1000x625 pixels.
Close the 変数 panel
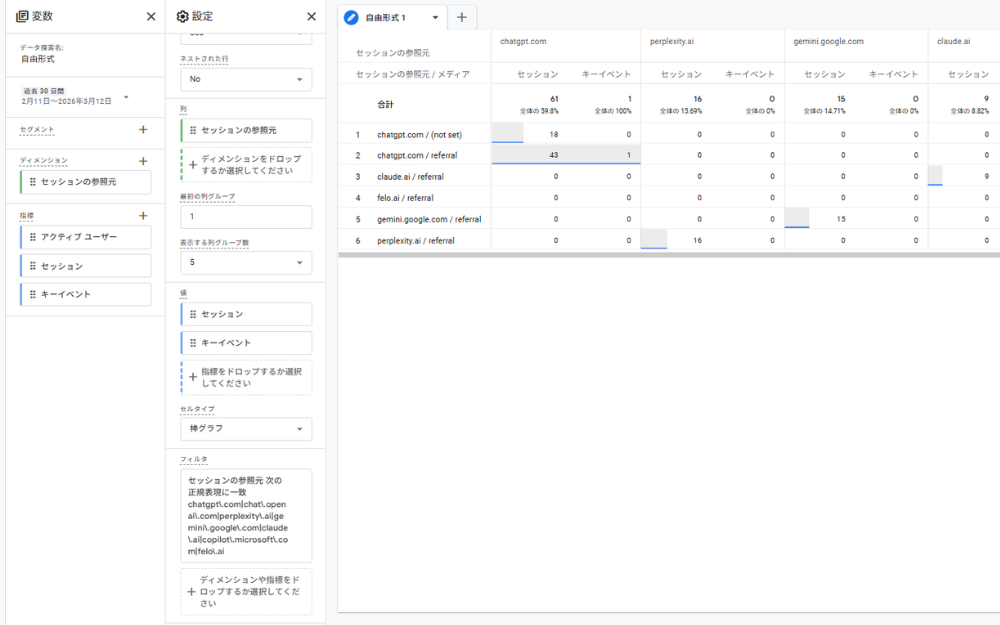151,16
